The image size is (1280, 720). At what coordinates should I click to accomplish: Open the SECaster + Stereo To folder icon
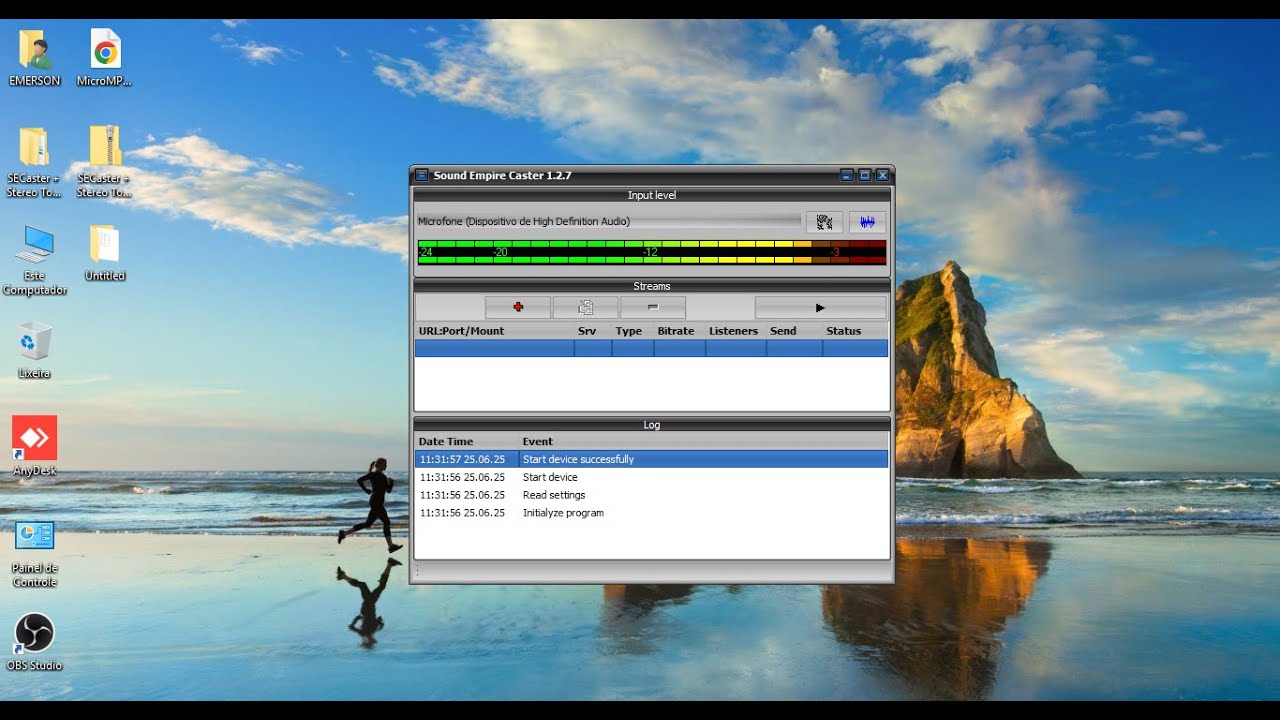point(35,162)
